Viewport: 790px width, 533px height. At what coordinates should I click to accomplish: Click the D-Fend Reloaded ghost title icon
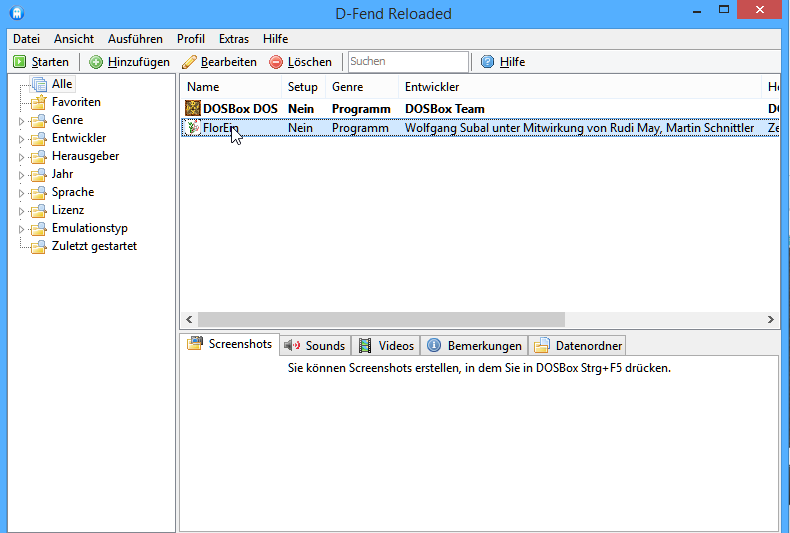(x=17, y=13)
